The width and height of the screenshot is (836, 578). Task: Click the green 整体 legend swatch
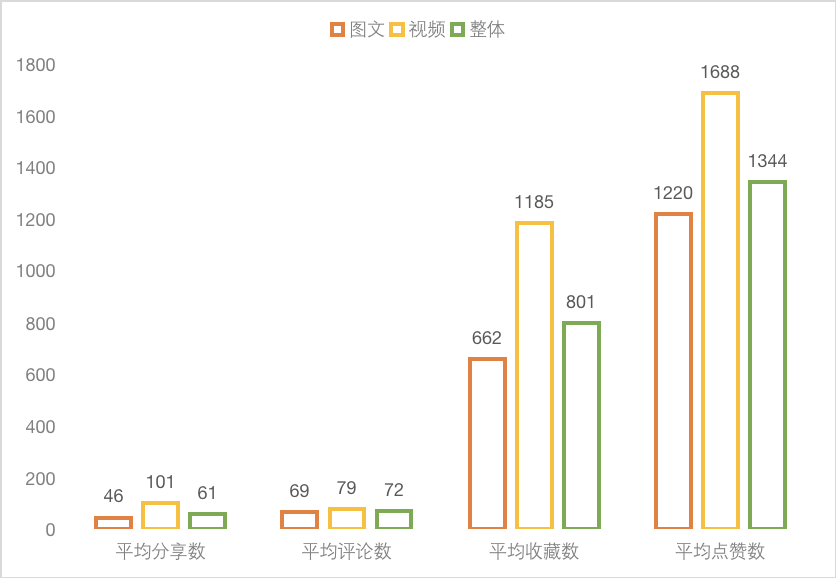point(457,29)
